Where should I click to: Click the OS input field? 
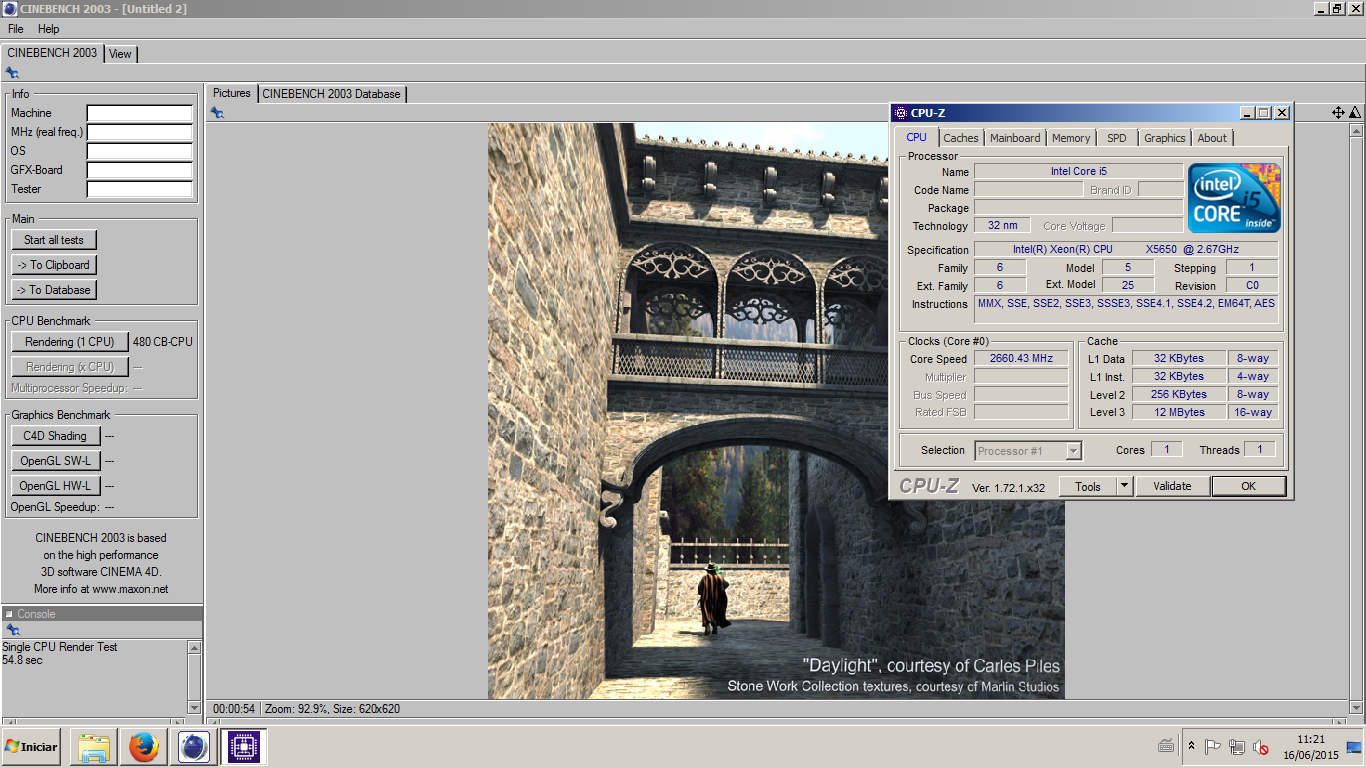point(140,151)
